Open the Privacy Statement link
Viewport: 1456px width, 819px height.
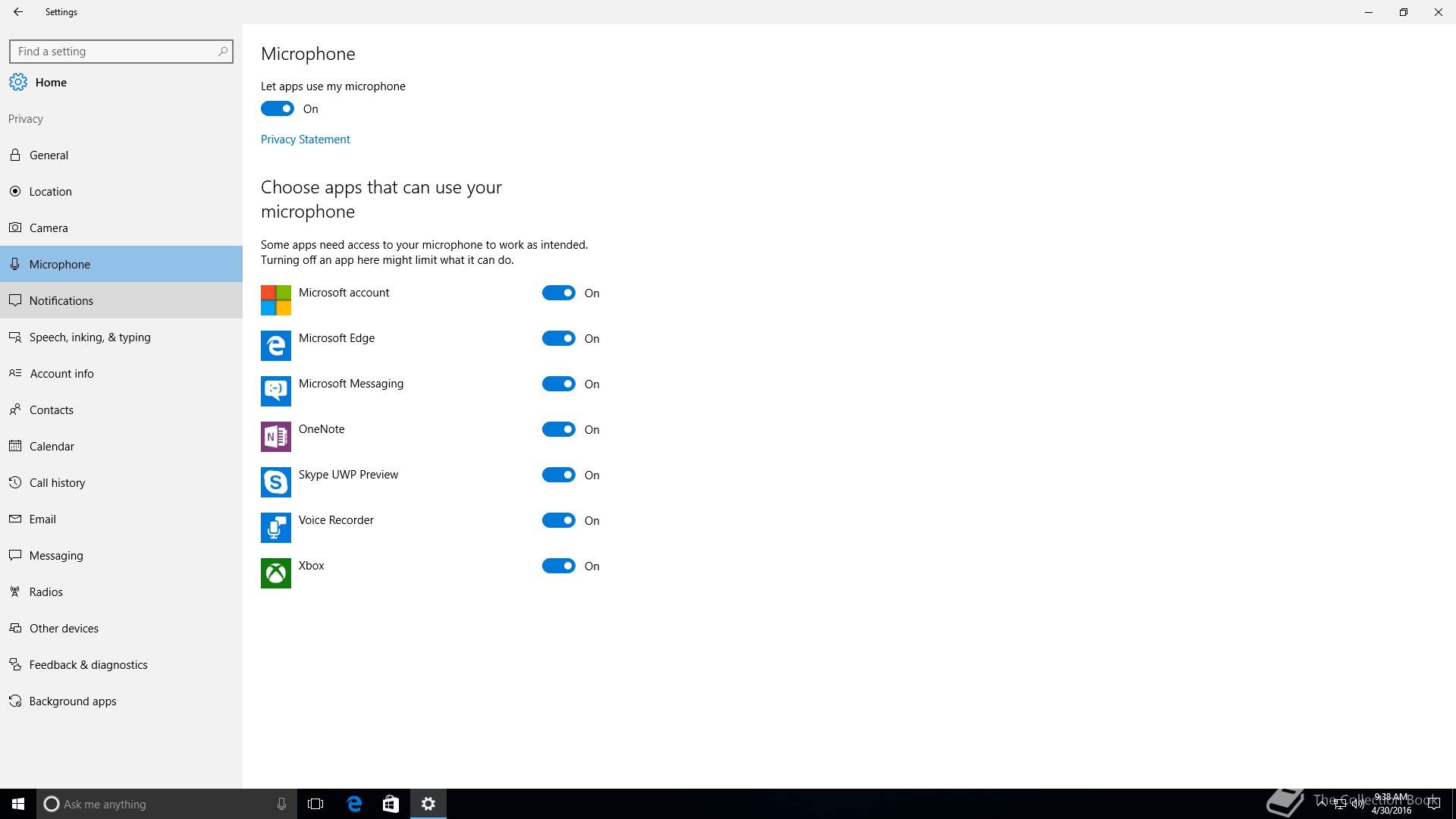tap(305, 140)
